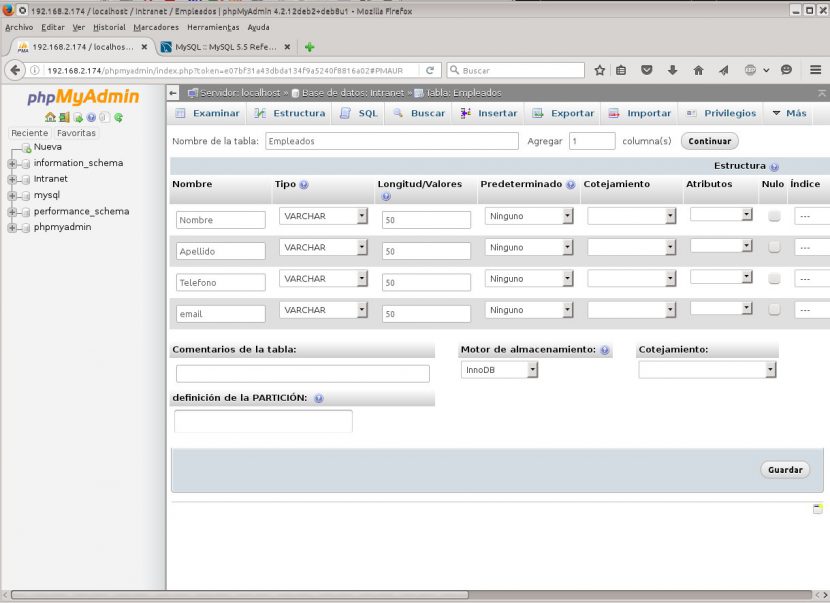
Task: Open the Marcadores menu
Action: tap(156, 28)
